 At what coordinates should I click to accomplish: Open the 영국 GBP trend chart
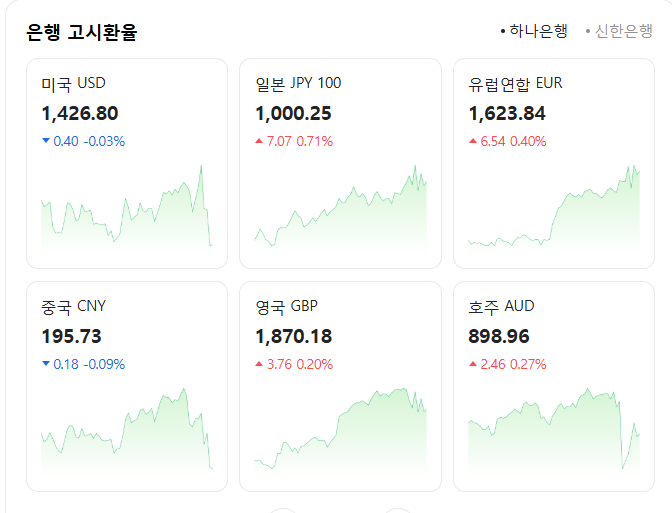(340, 430)
